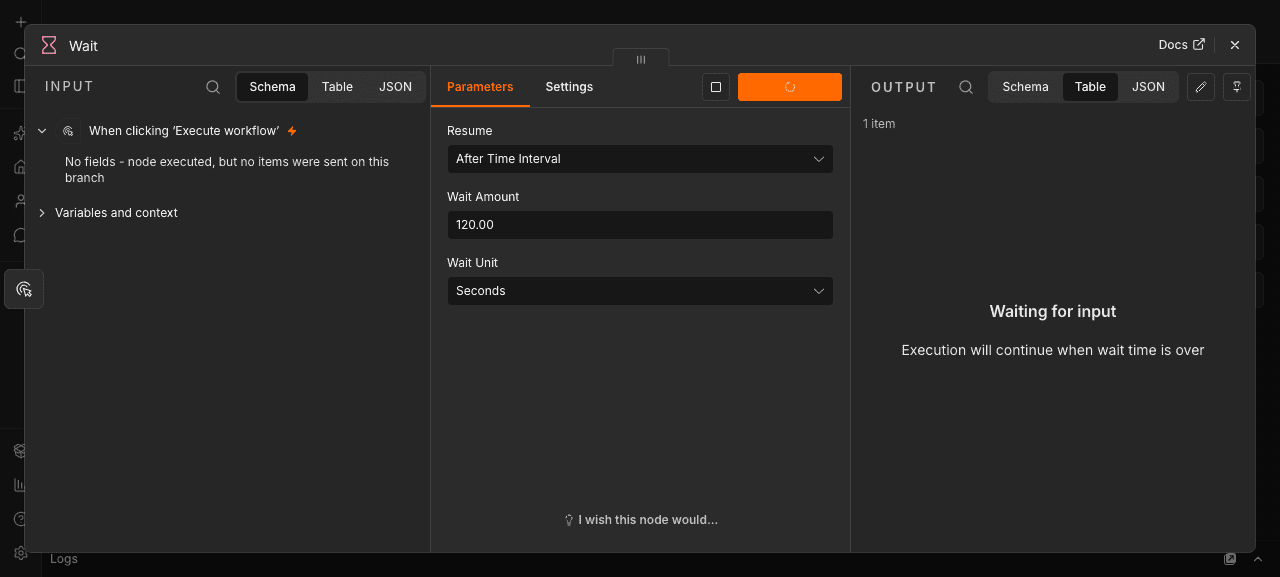Click 'Execution will continue when wait time is over'
Screen dimensions: 1280x577
click(1053, 350)
